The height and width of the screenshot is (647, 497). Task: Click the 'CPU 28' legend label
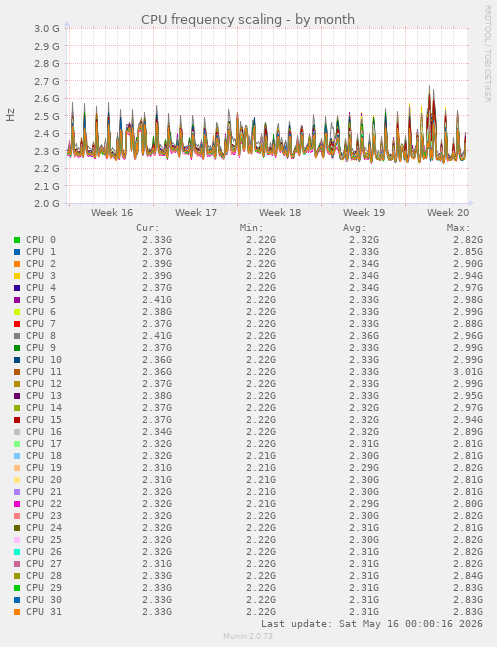pyautogui.click(x=44, y=576)
